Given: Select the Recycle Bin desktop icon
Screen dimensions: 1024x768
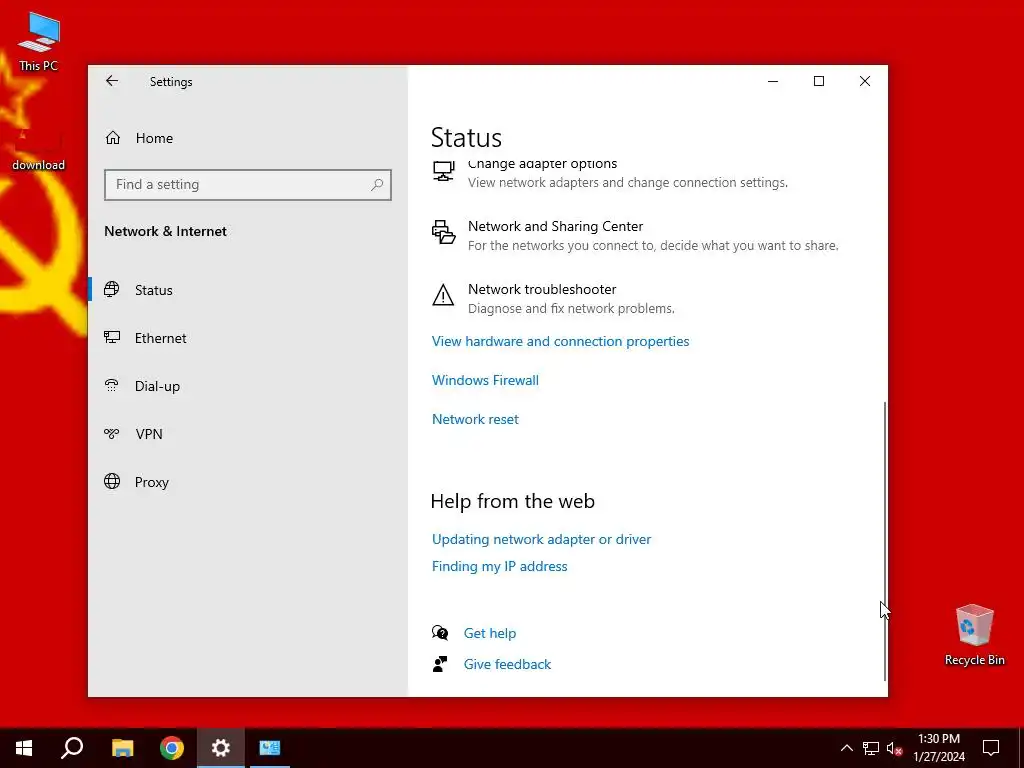Looking at the screenshot, I should point(974,635).
